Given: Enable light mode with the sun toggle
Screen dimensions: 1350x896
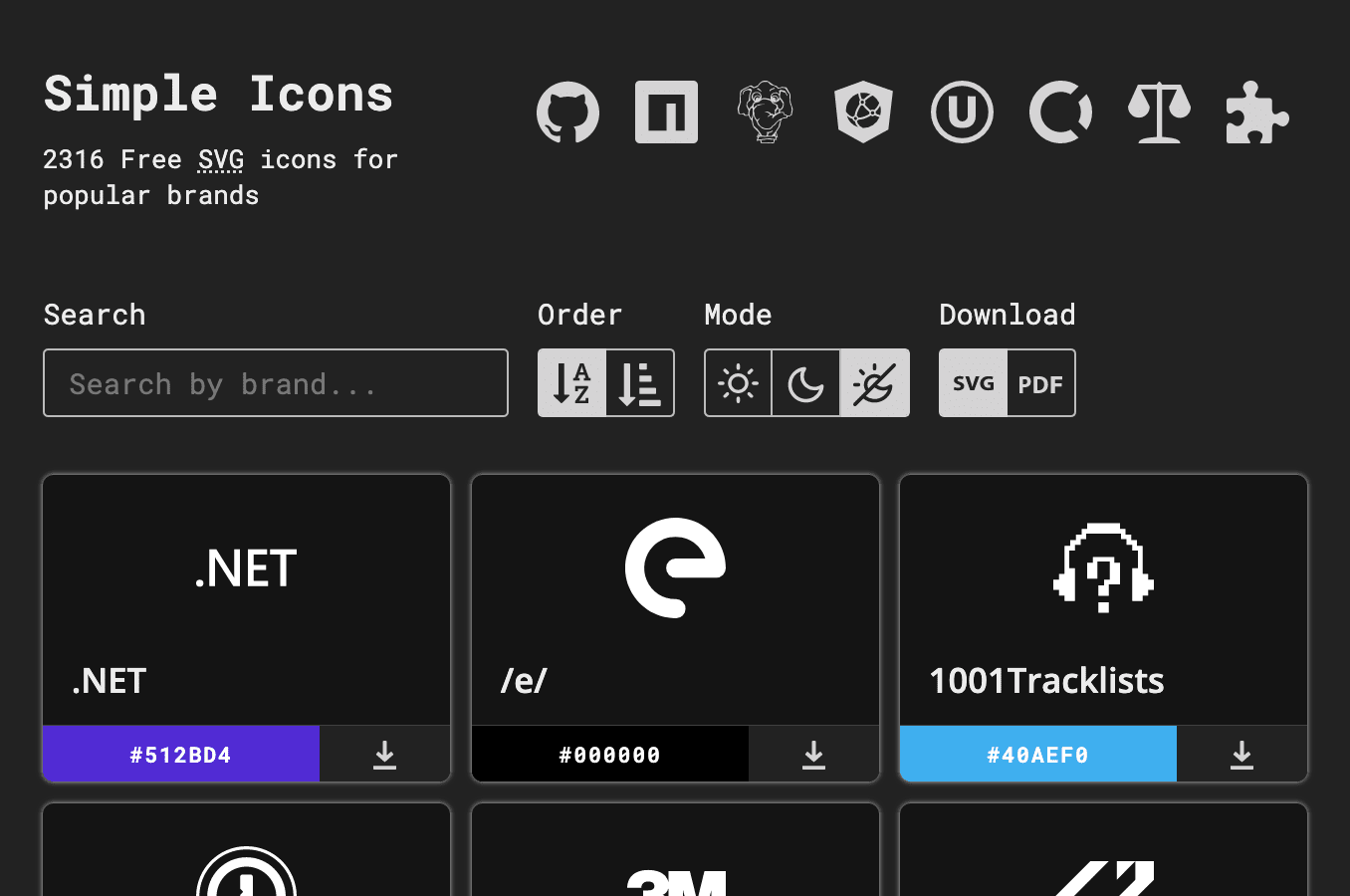Looking at the screenshot, I should tap(739, 382).
